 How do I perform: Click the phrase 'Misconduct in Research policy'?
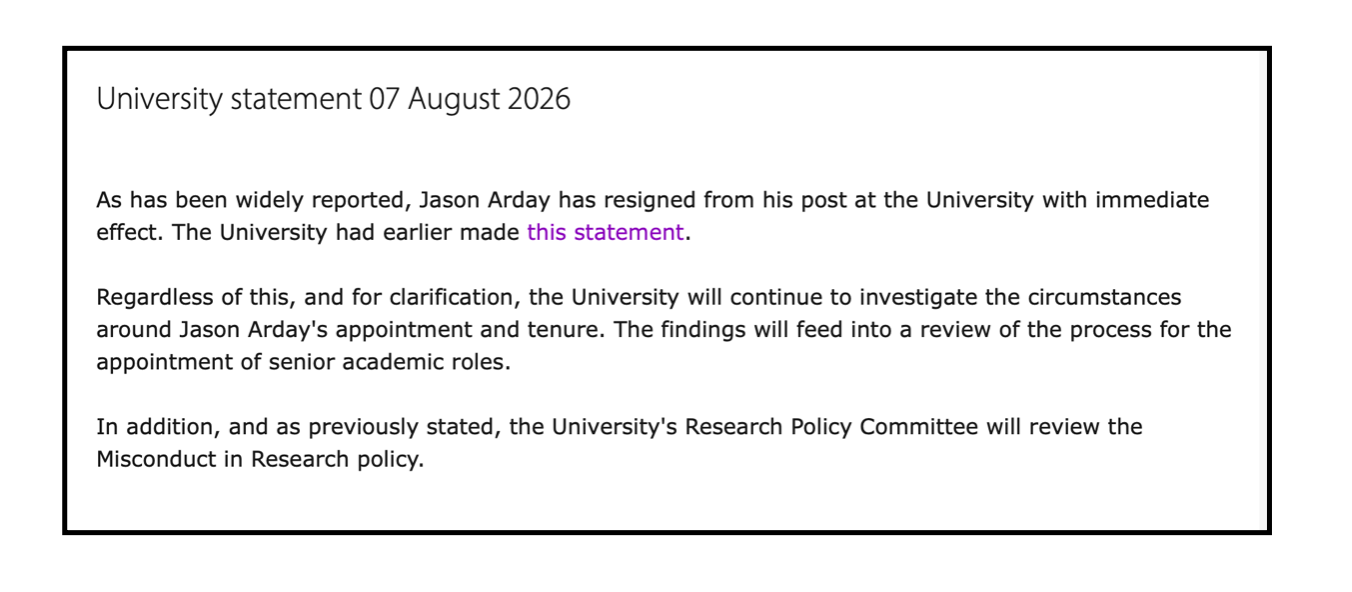260,460
